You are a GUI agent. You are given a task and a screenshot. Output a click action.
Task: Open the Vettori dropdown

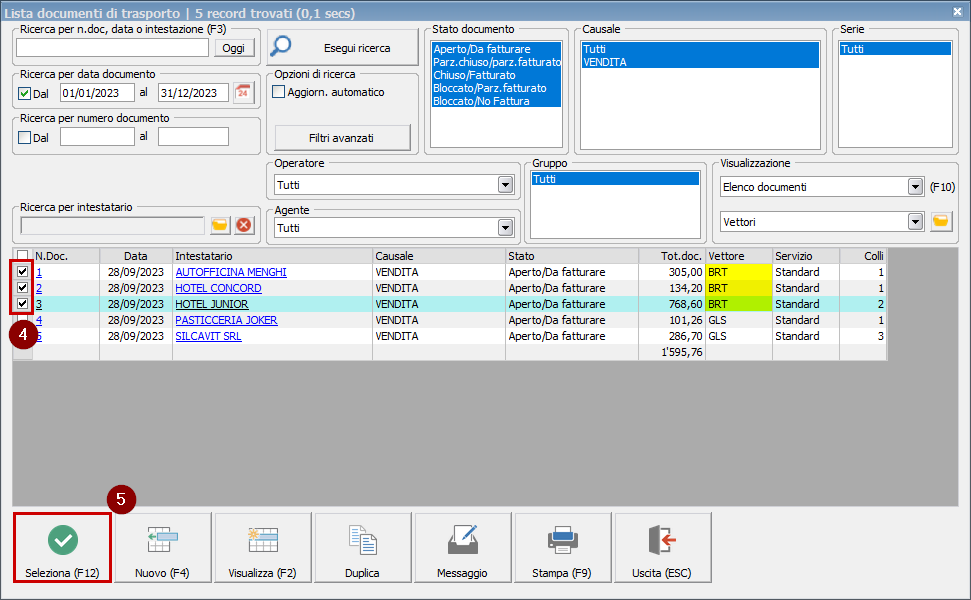pos(915,222)
